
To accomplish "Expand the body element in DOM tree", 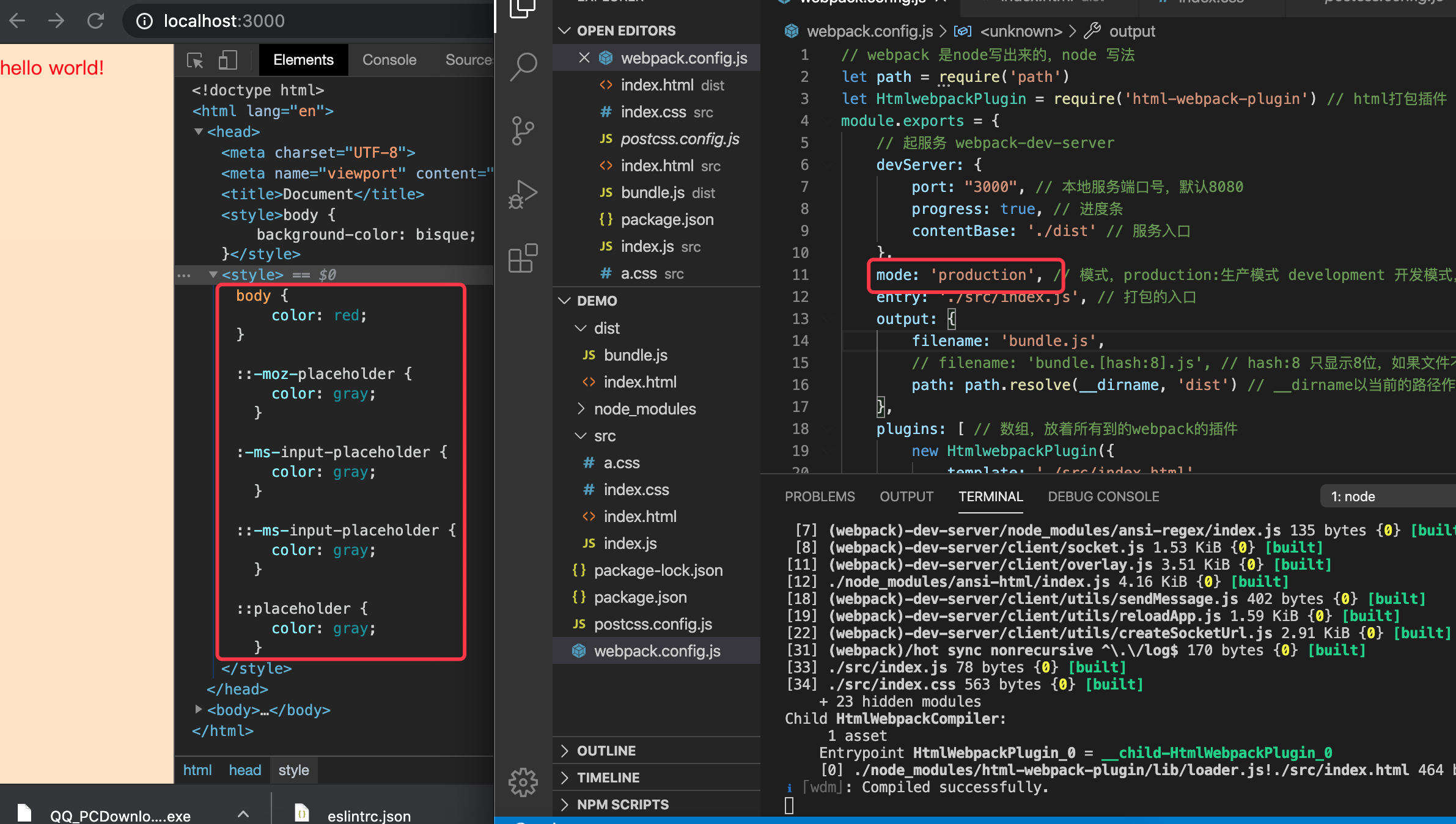I will pos(198,710).
